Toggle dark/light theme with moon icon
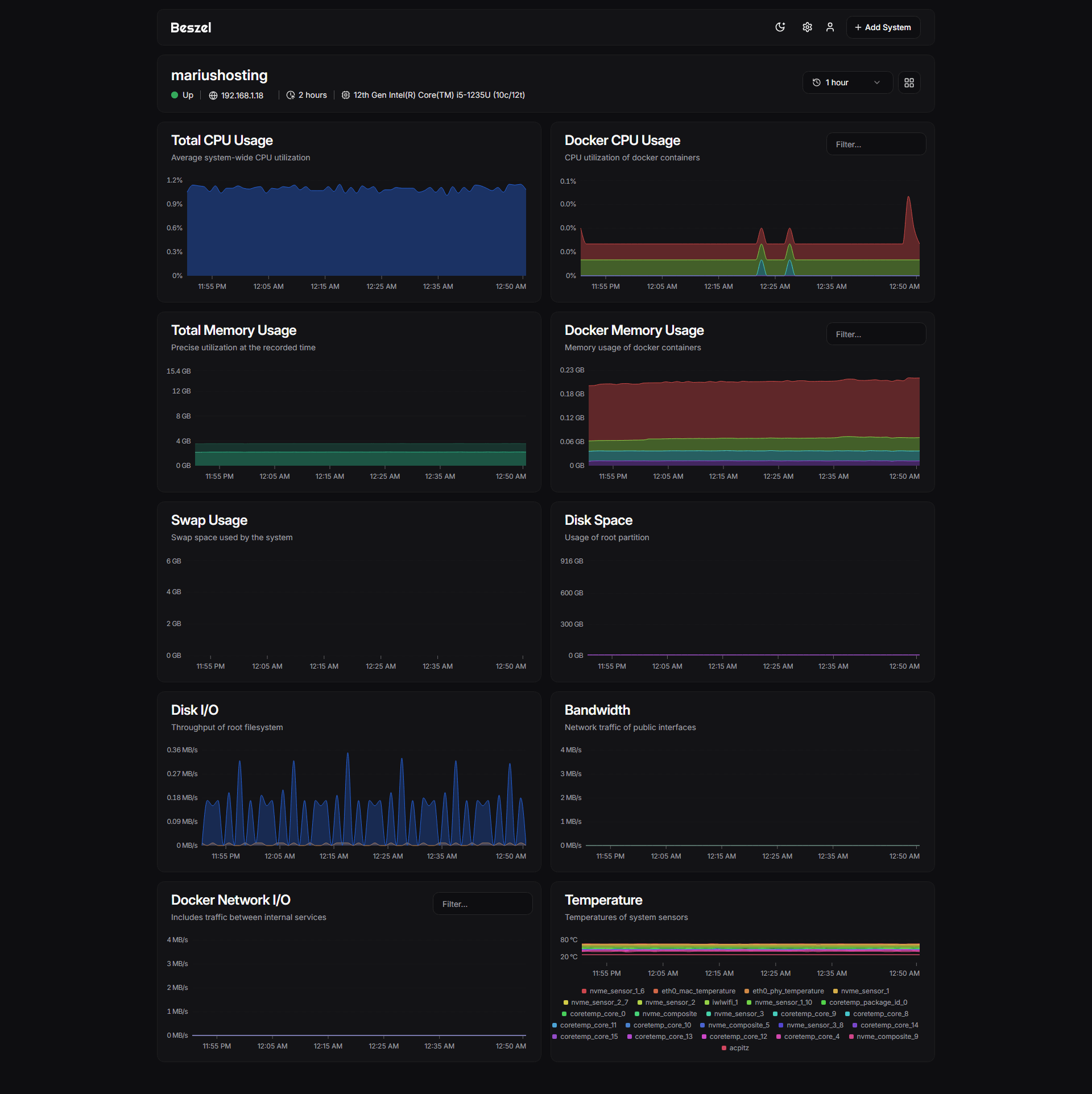The width and height of the screenshot is (1092, 1094). click(x=780, y=27)
